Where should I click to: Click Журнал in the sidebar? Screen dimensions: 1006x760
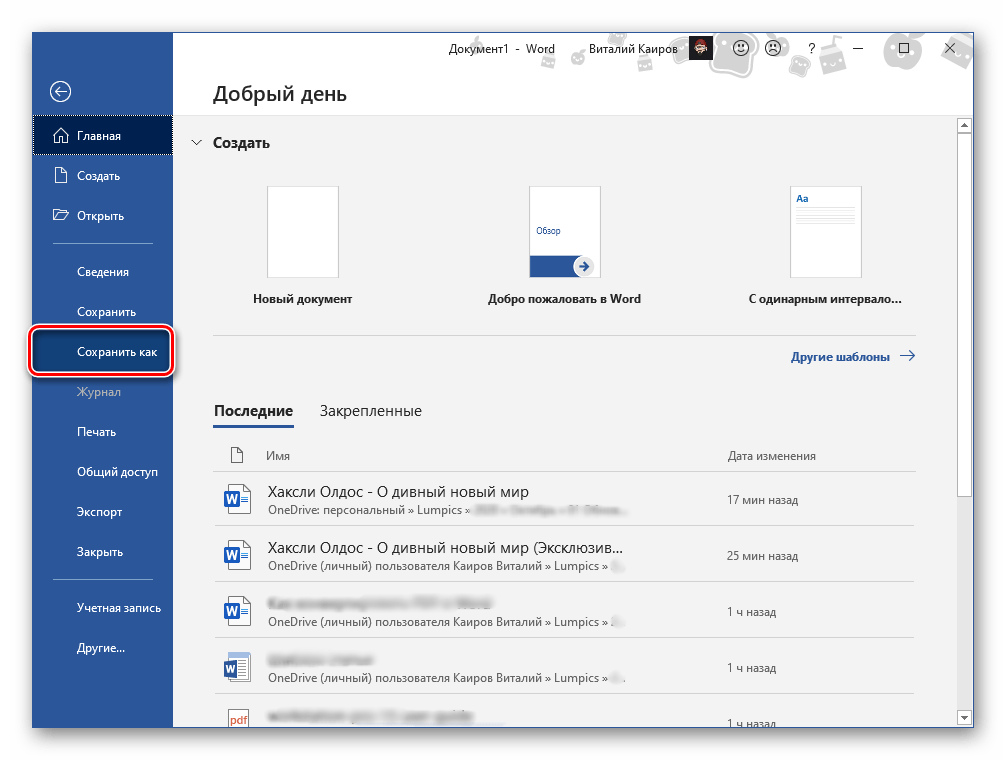tap(103, 392)
